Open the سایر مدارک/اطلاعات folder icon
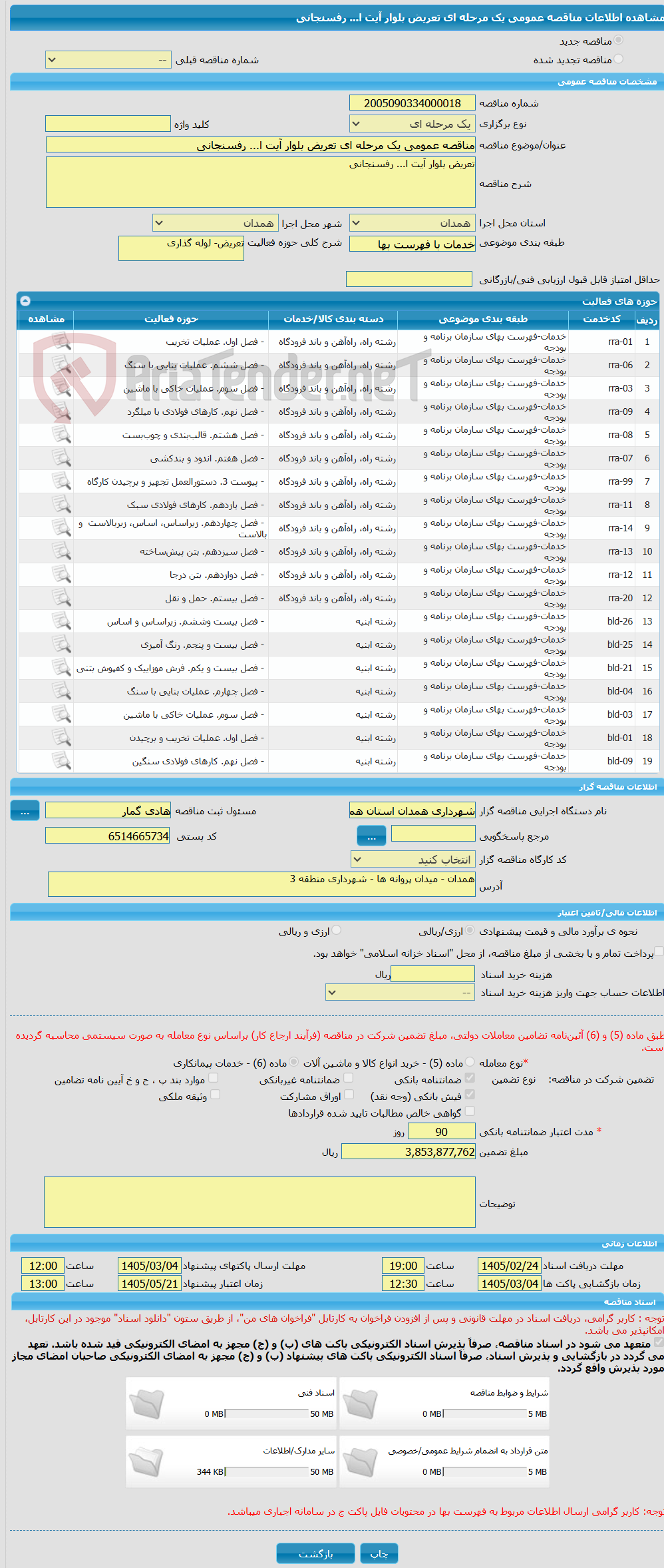664x1568 pixels. [146, 1462]
